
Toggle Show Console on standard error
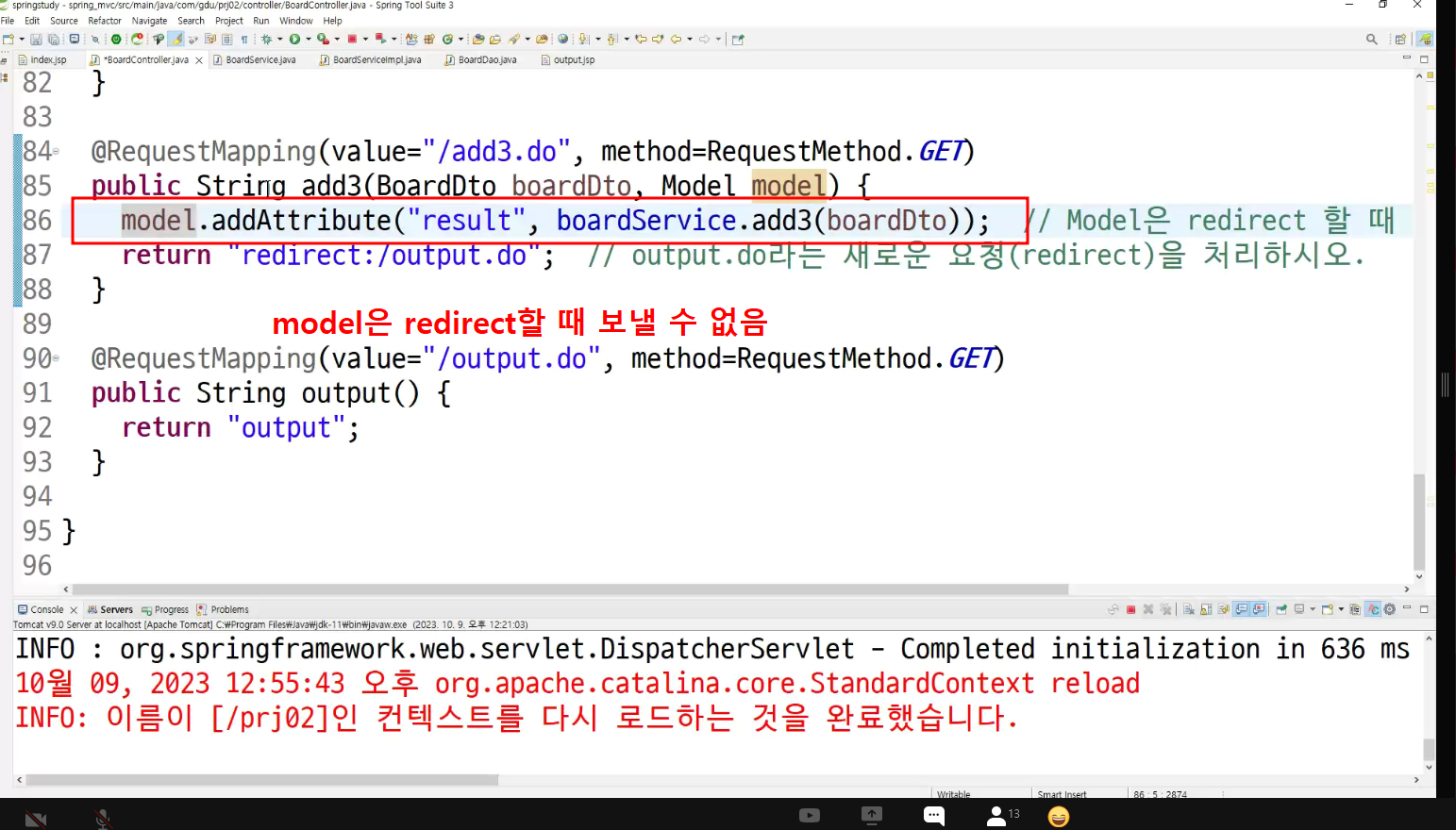point(1259,609)
